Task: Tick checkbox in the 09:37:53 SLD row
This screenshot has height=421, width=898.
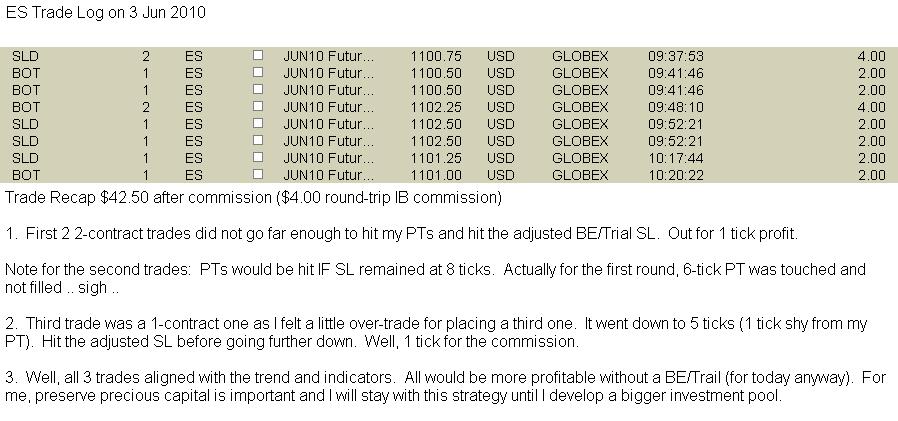Action: (258, 55)
